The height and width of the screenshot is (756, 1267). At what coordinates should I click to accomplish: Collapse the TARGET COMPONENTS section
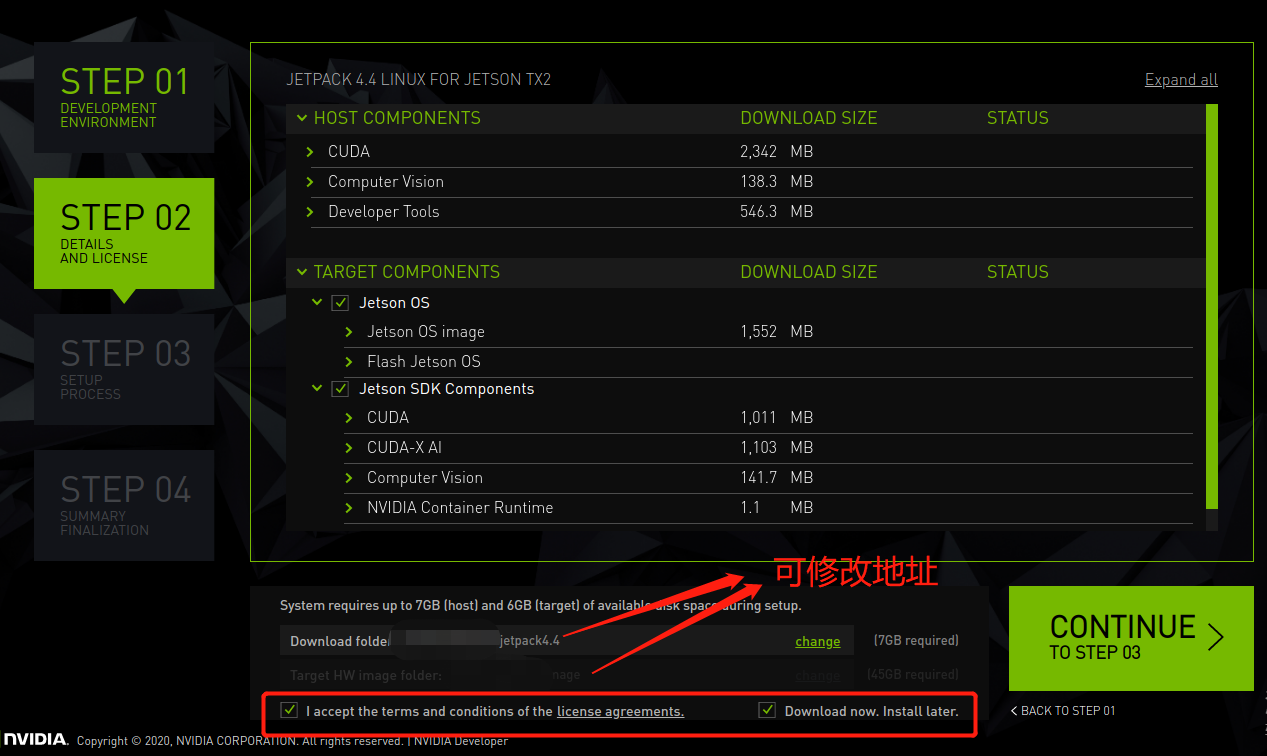pyautogui.click(x=302, y=272)
